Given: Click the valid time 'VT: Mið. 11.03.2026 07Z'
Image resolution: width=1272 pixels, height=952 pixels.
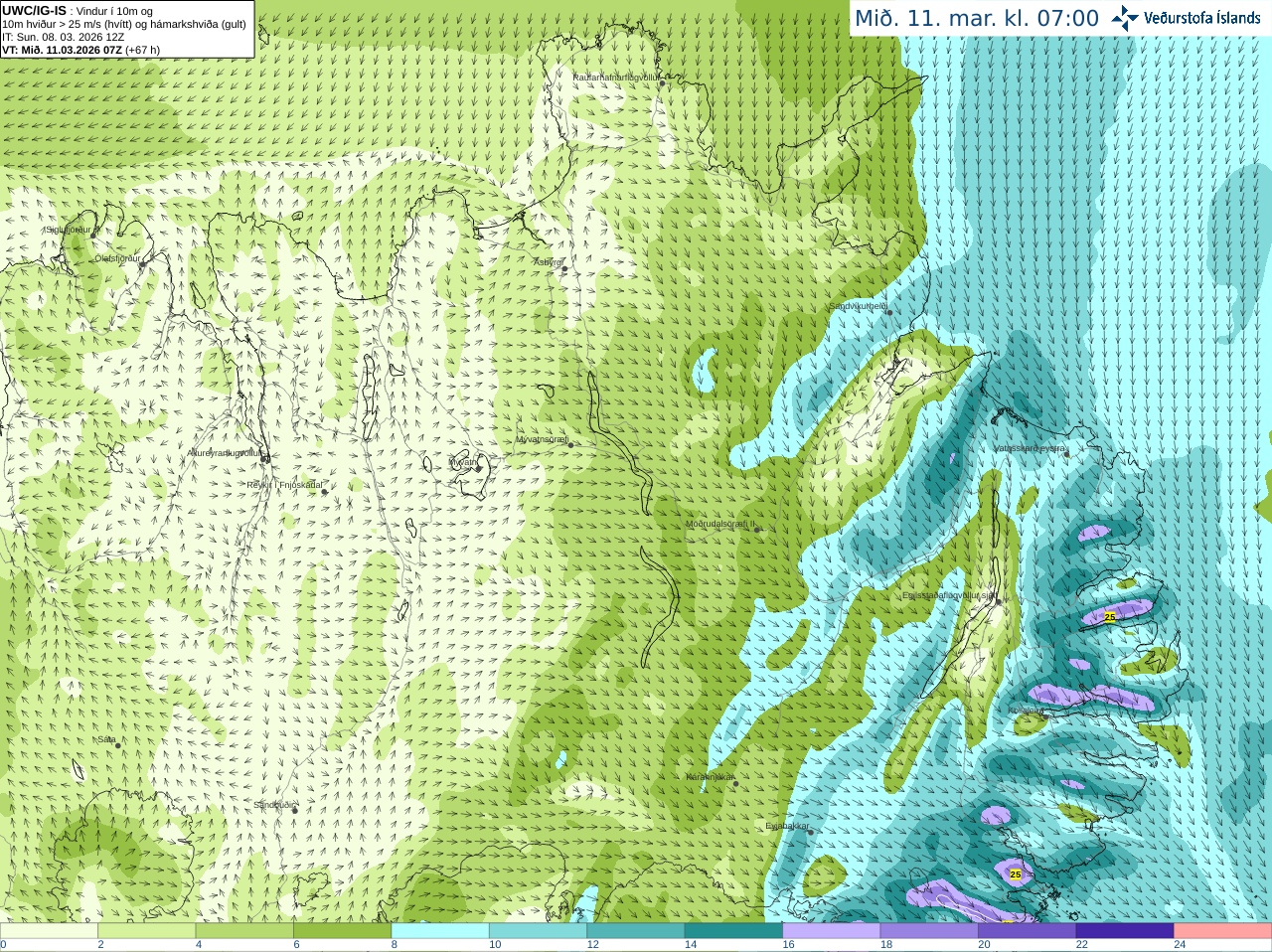Looking at the screenshot, I should 62,50.
